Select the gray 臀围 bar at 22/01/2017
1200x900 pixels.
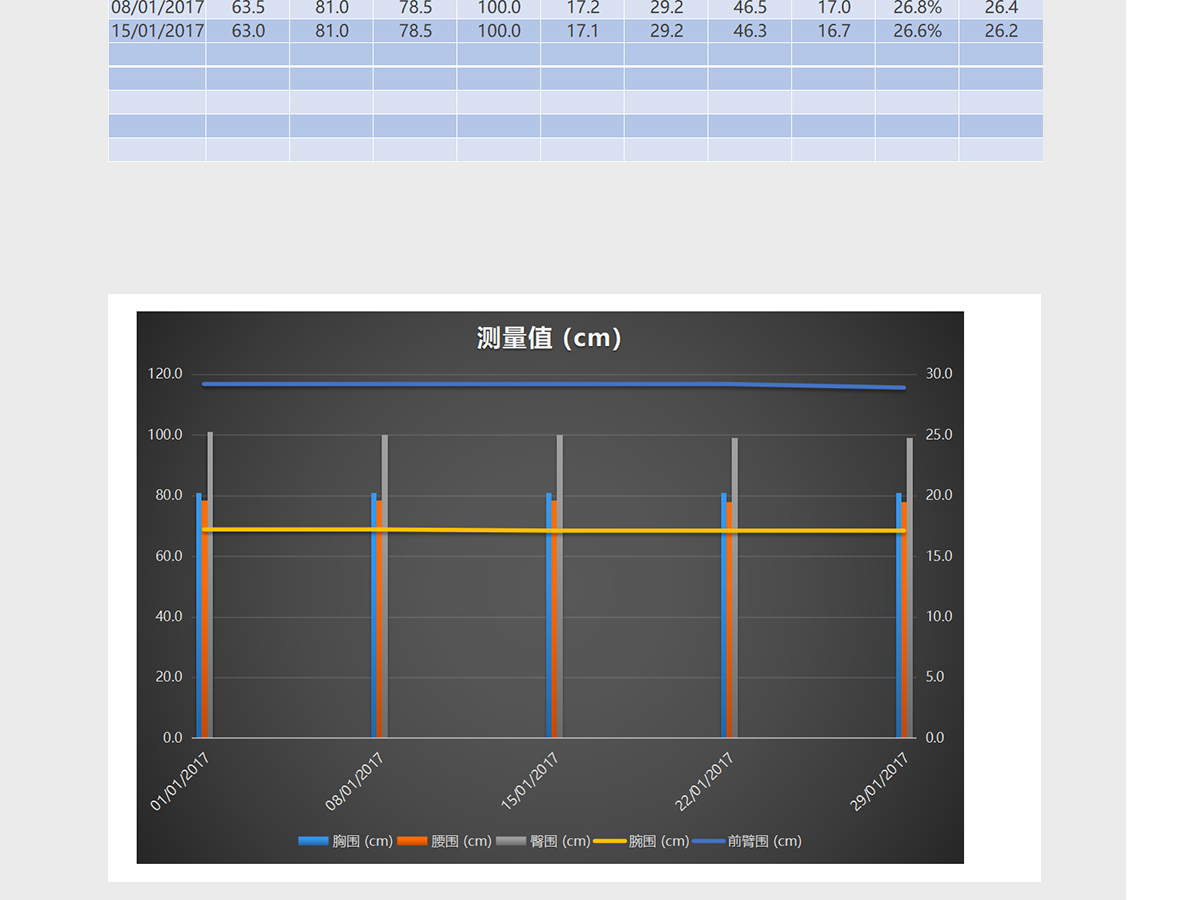(x=735, y=588)
